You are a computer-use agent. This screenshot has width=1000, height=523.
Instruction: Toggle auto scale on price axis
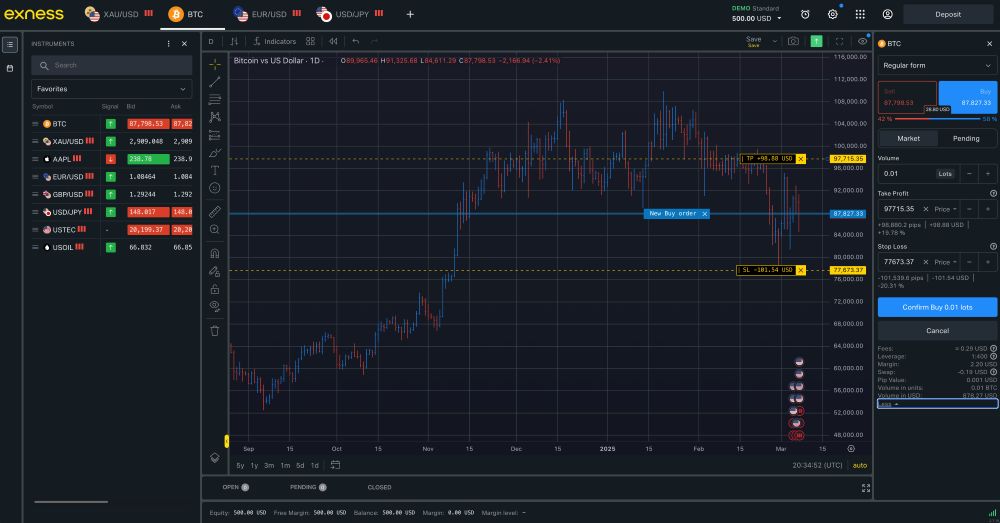point(859,465)
